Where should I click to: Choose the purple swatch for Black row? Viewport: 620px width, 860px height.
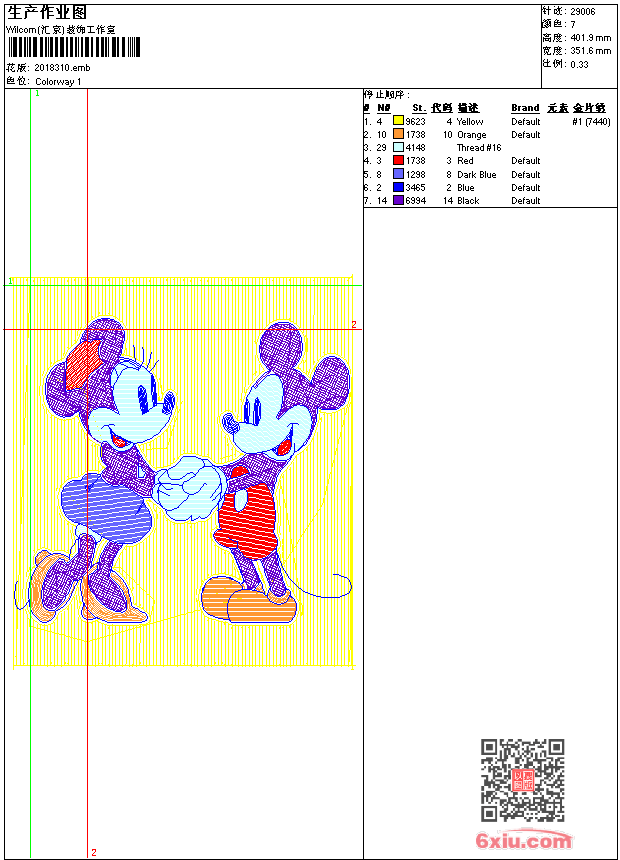(398, 200)
